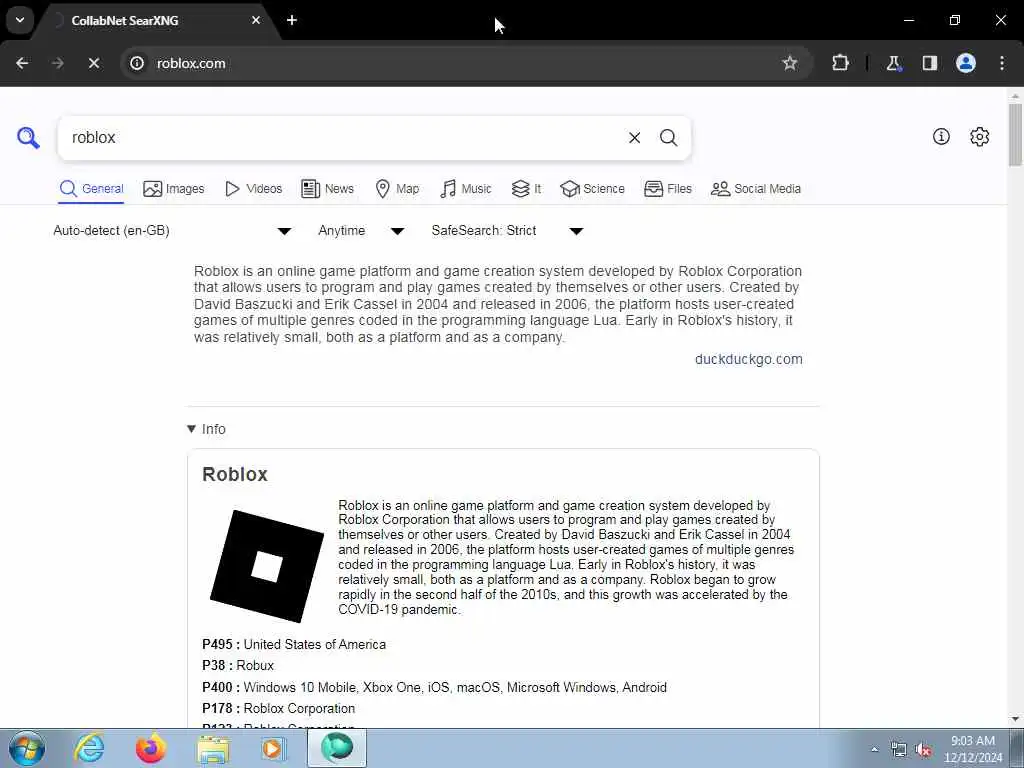
Task: Open tab search dropdown arrow
Action: click(x=20, y=20)
